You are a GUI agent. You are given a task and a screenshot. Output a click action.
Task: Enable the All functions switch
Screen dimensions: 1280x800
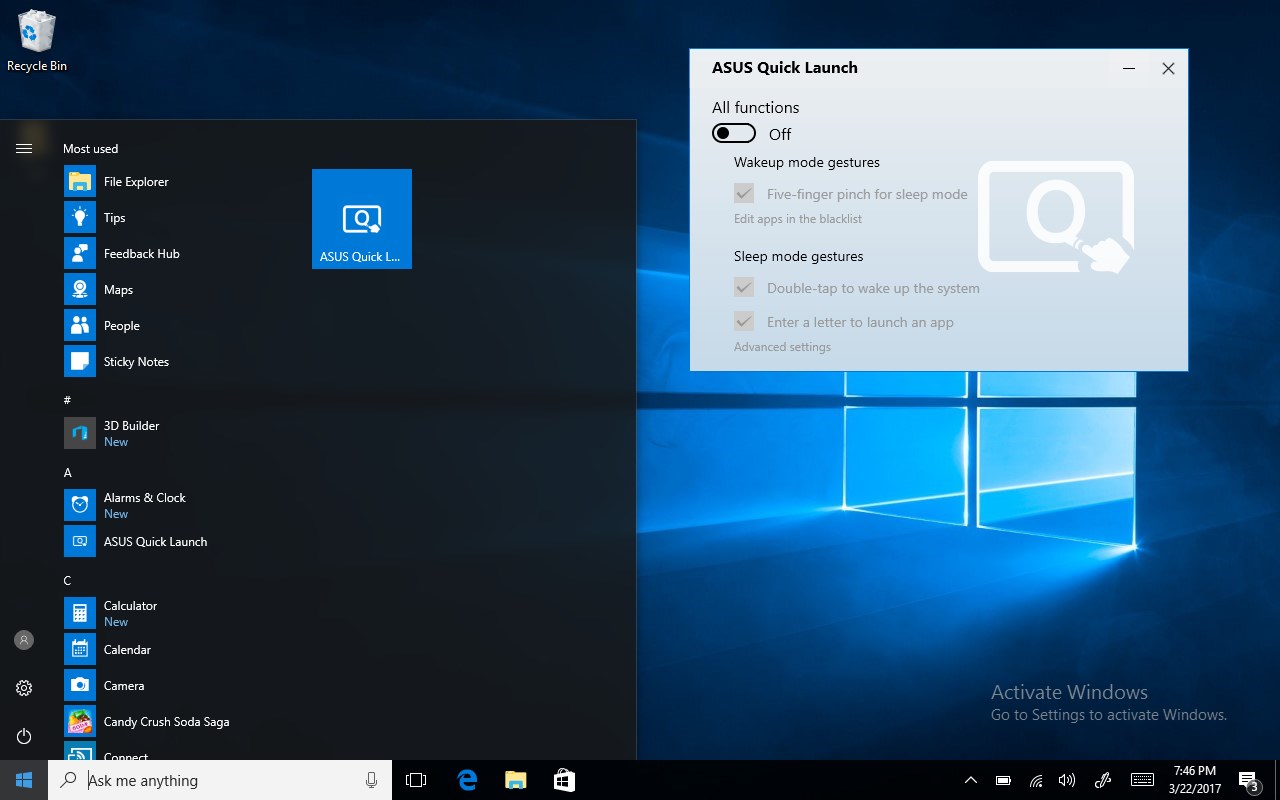point(733,133)
